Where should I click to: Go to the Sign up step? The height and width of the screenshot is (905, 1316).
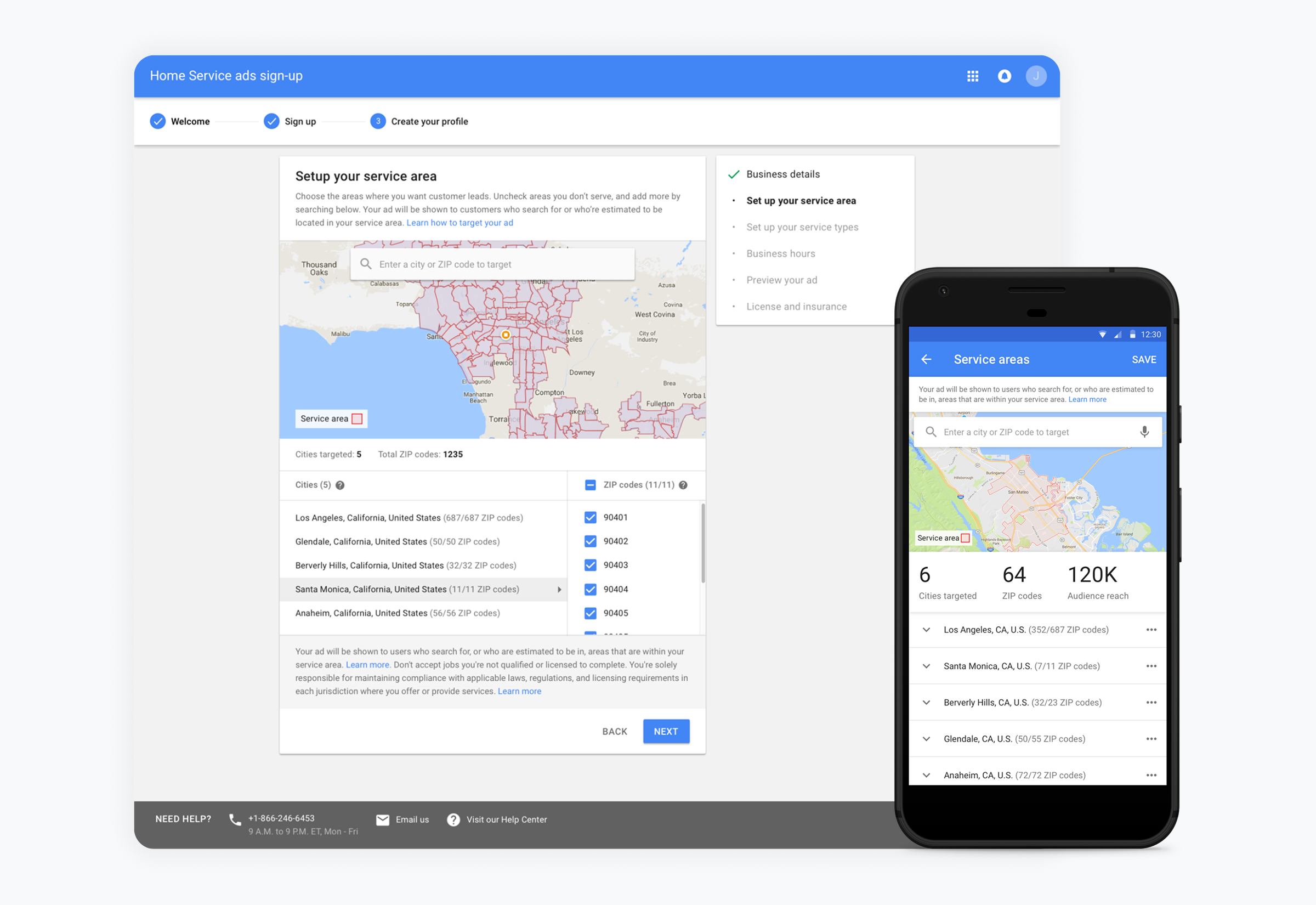click(290, 121)
